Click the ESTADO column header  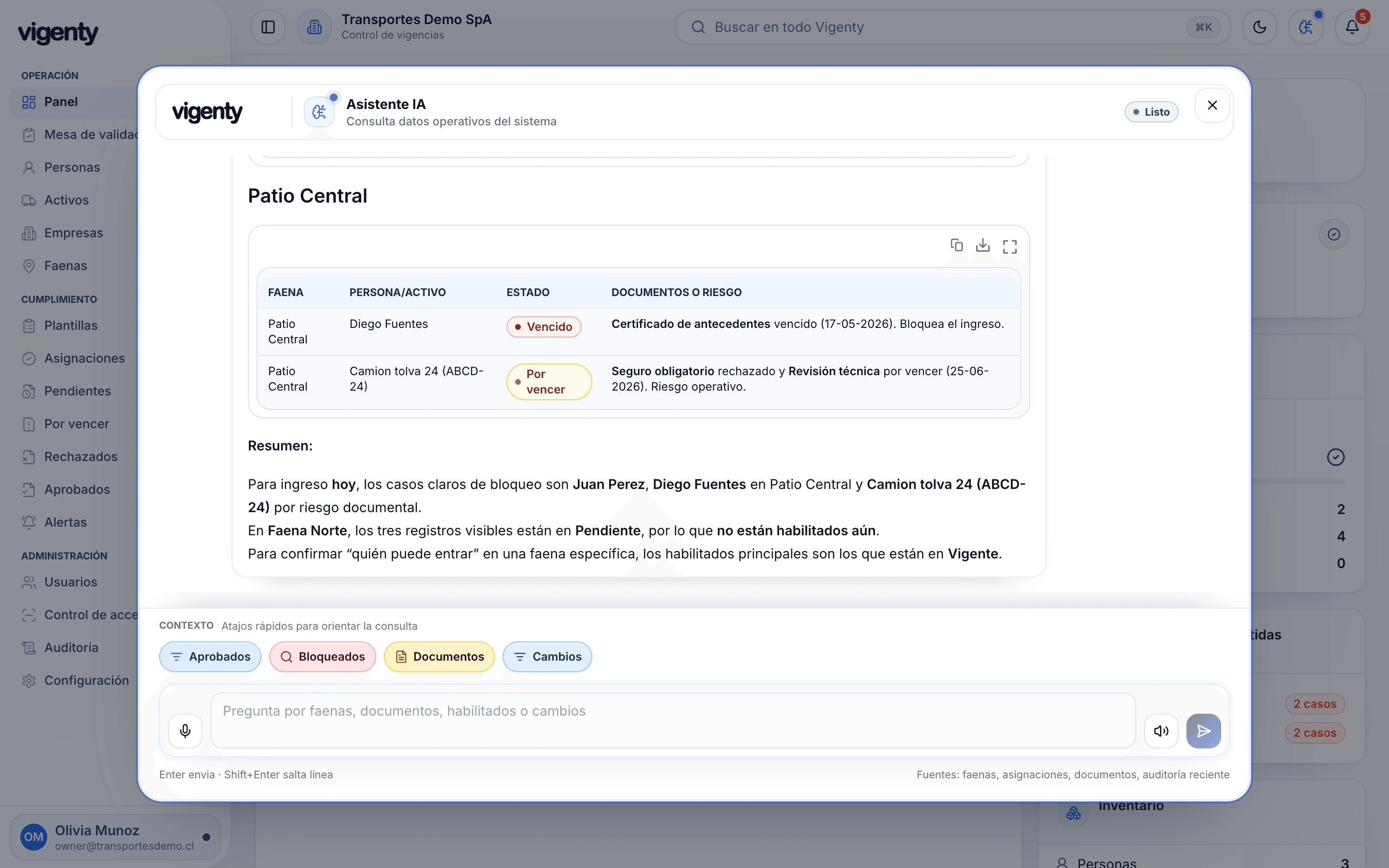pyautogui.click(x=528, y=292)
